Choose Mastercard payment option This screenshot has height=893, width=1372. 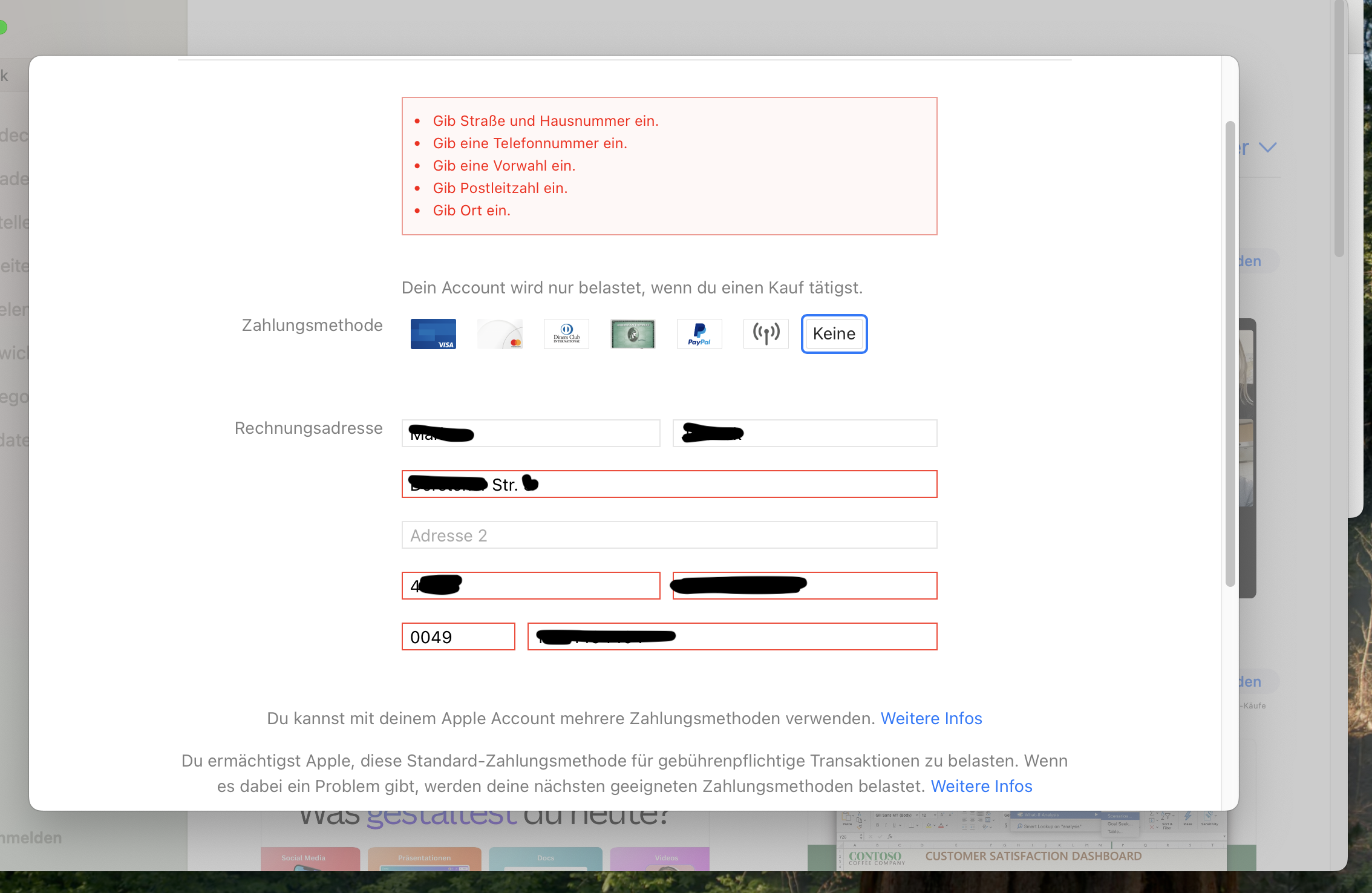tap(500, 334)
